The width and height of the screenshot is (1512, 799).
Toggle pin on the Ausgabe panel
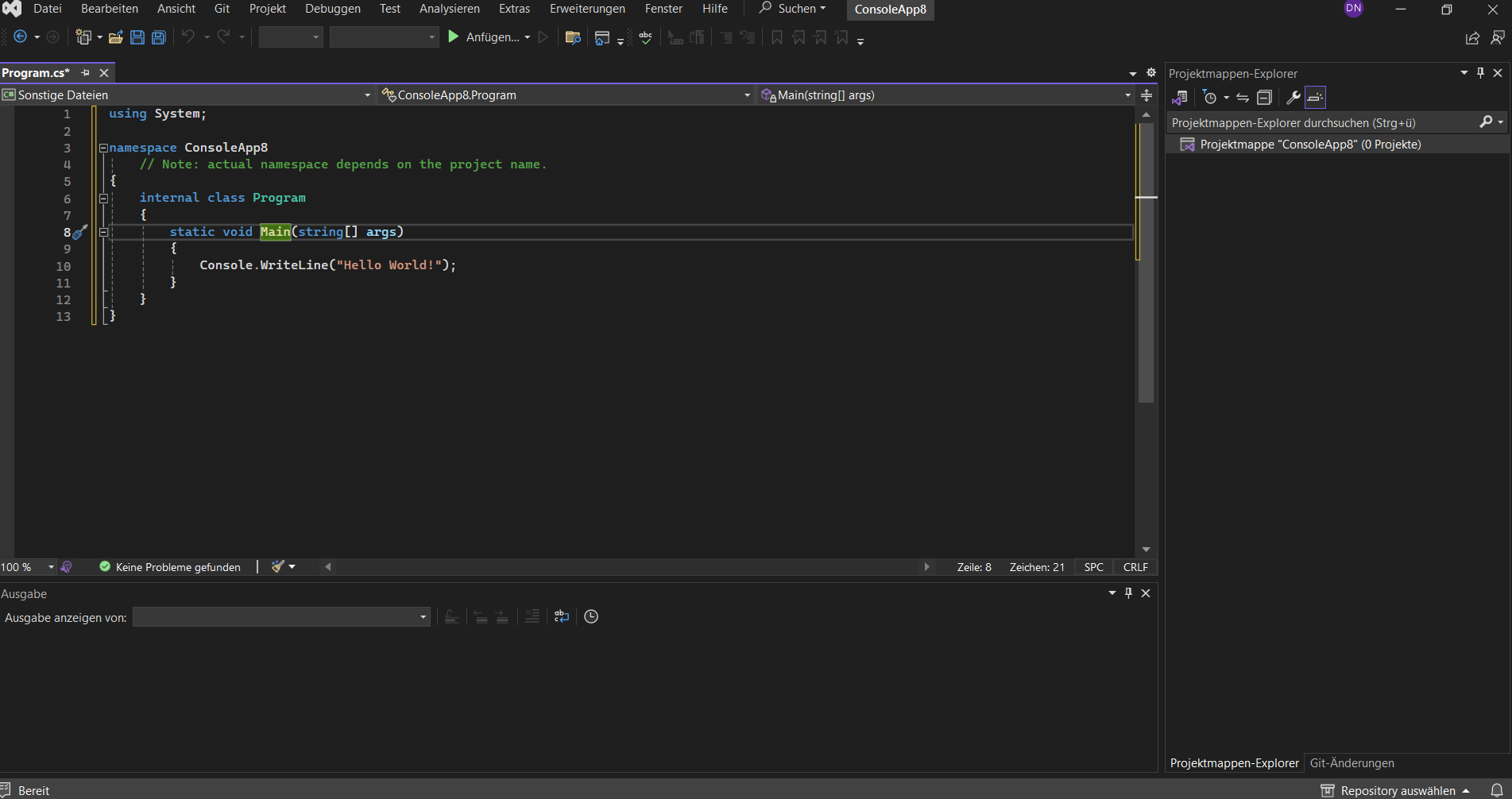coord(1128,592)
